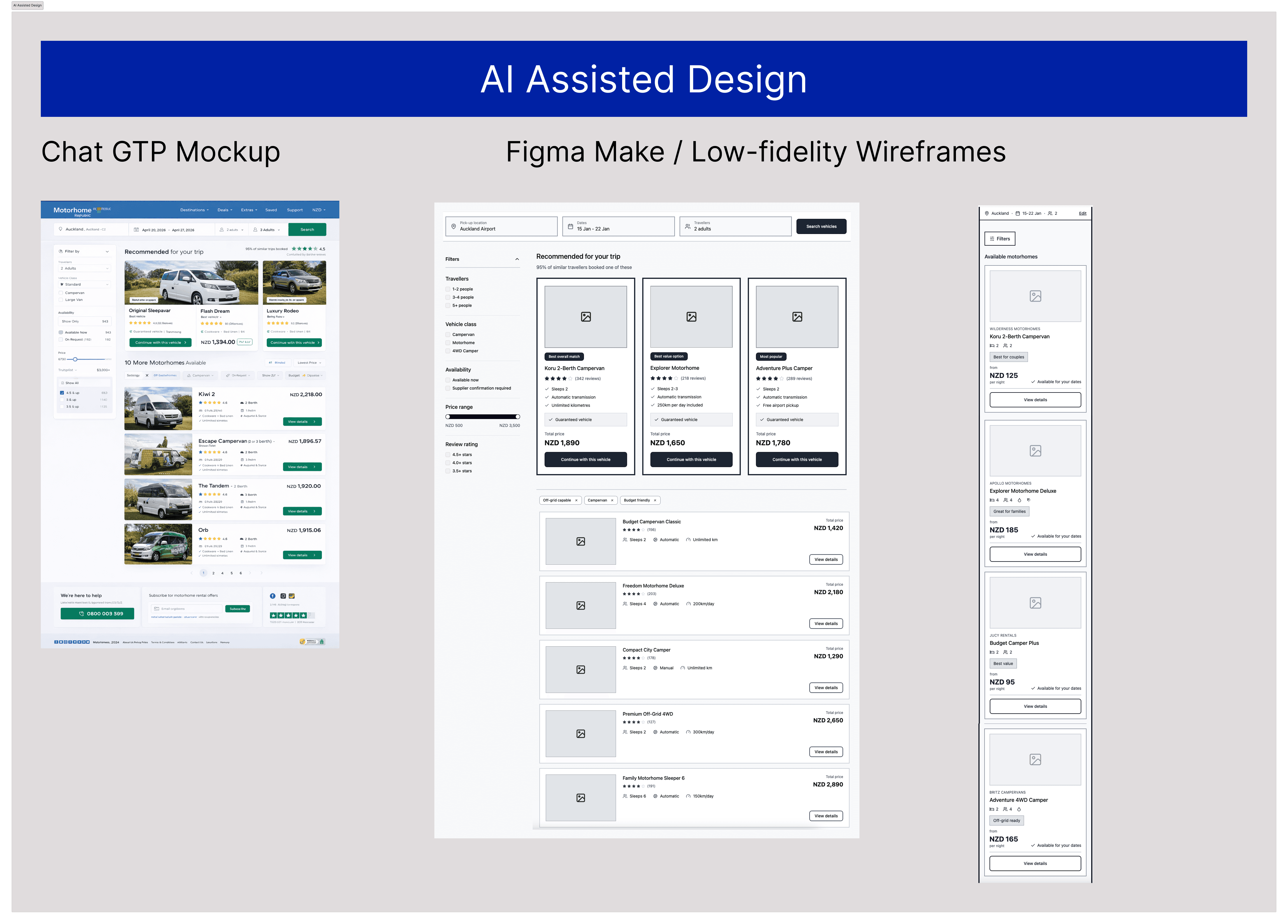Remove the Off-grid capable filter chip

[x=576, y=501]
